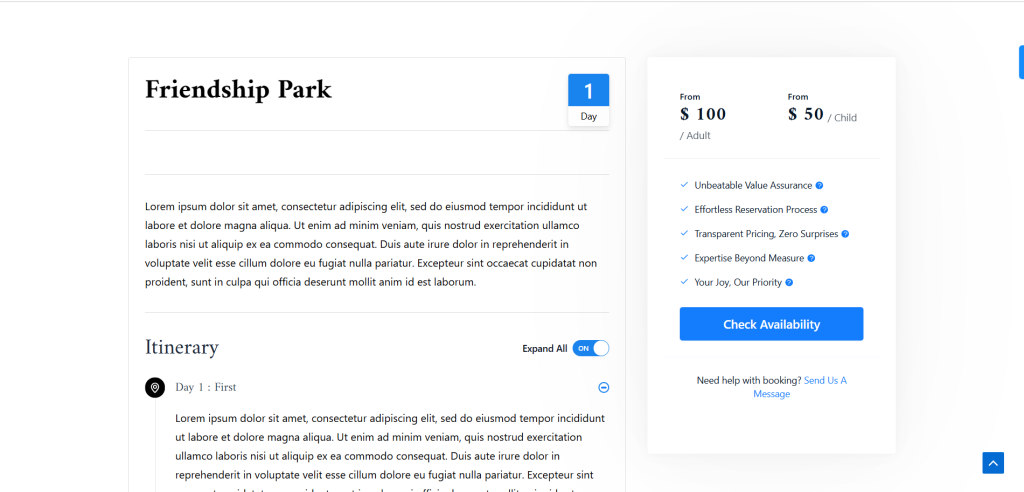Click the Friendship Park title
This screenshot has width=1024, height=492.
238,90
